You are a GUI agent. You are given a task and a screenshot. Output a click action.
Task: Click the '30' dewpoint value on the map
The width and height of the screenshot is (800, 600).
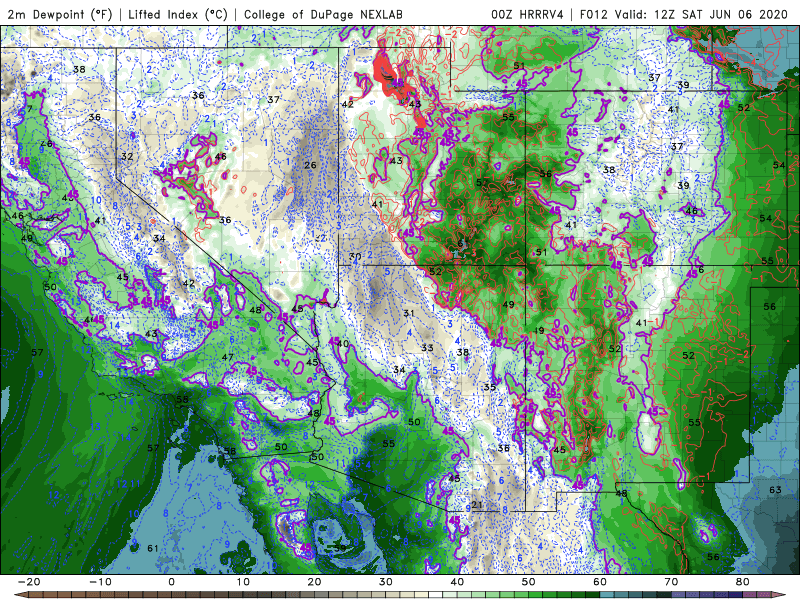355,257
